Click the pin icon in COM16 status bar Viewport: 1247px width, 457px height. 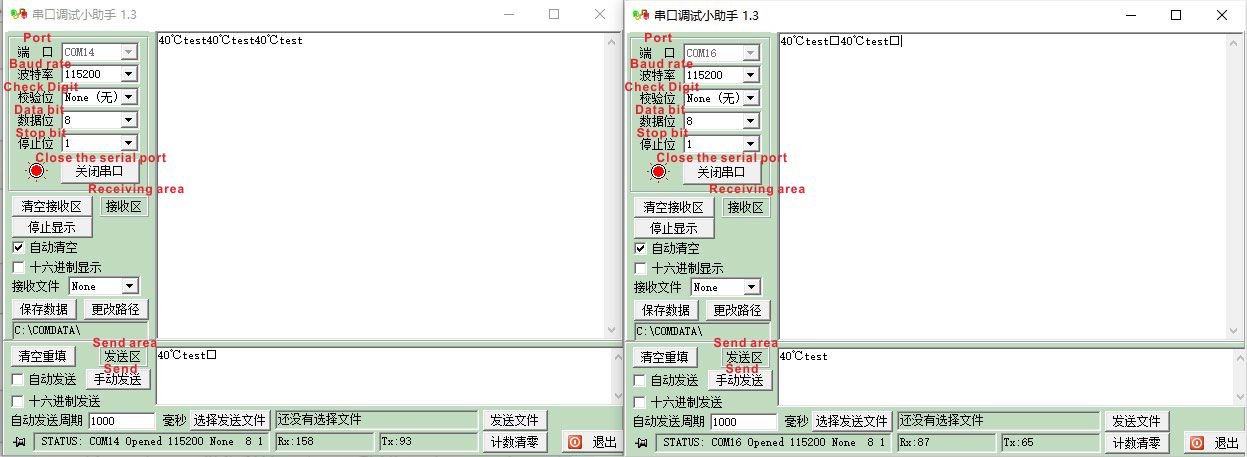coord(641,442)
